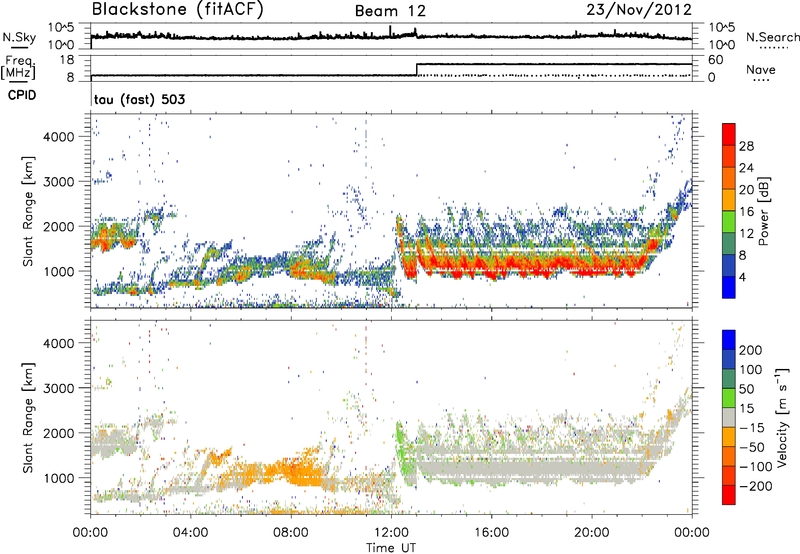
Task: Select the tau (fast) 503 mode text
Action: (139, 99)
